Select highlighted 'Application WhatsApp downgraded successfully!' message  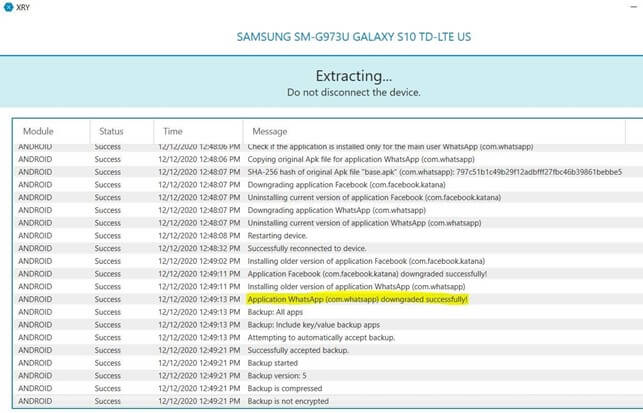(357, 299)
